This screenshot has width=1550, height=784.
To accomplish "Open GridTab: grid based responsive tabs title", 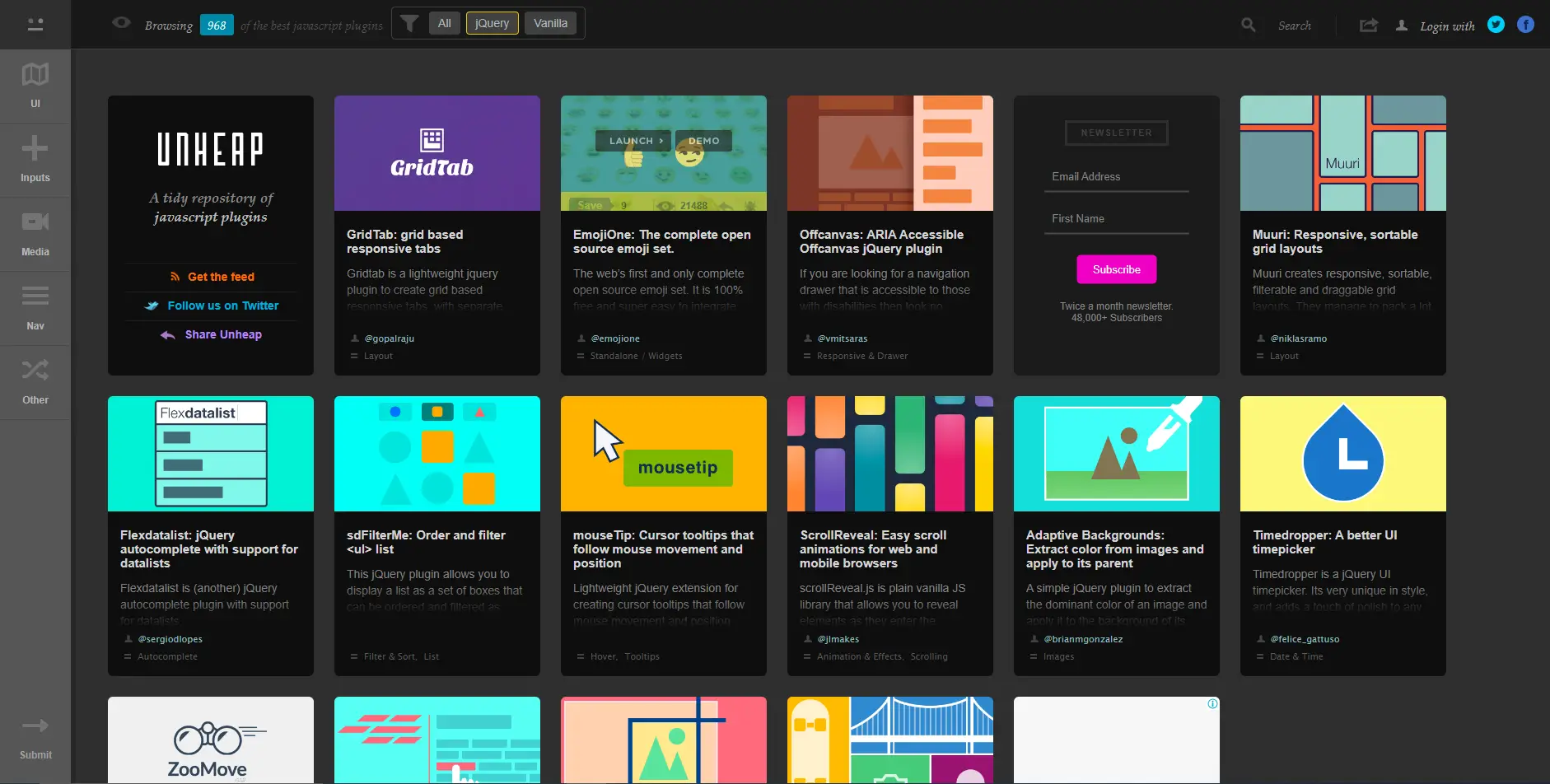I will (x=405, y=241).
